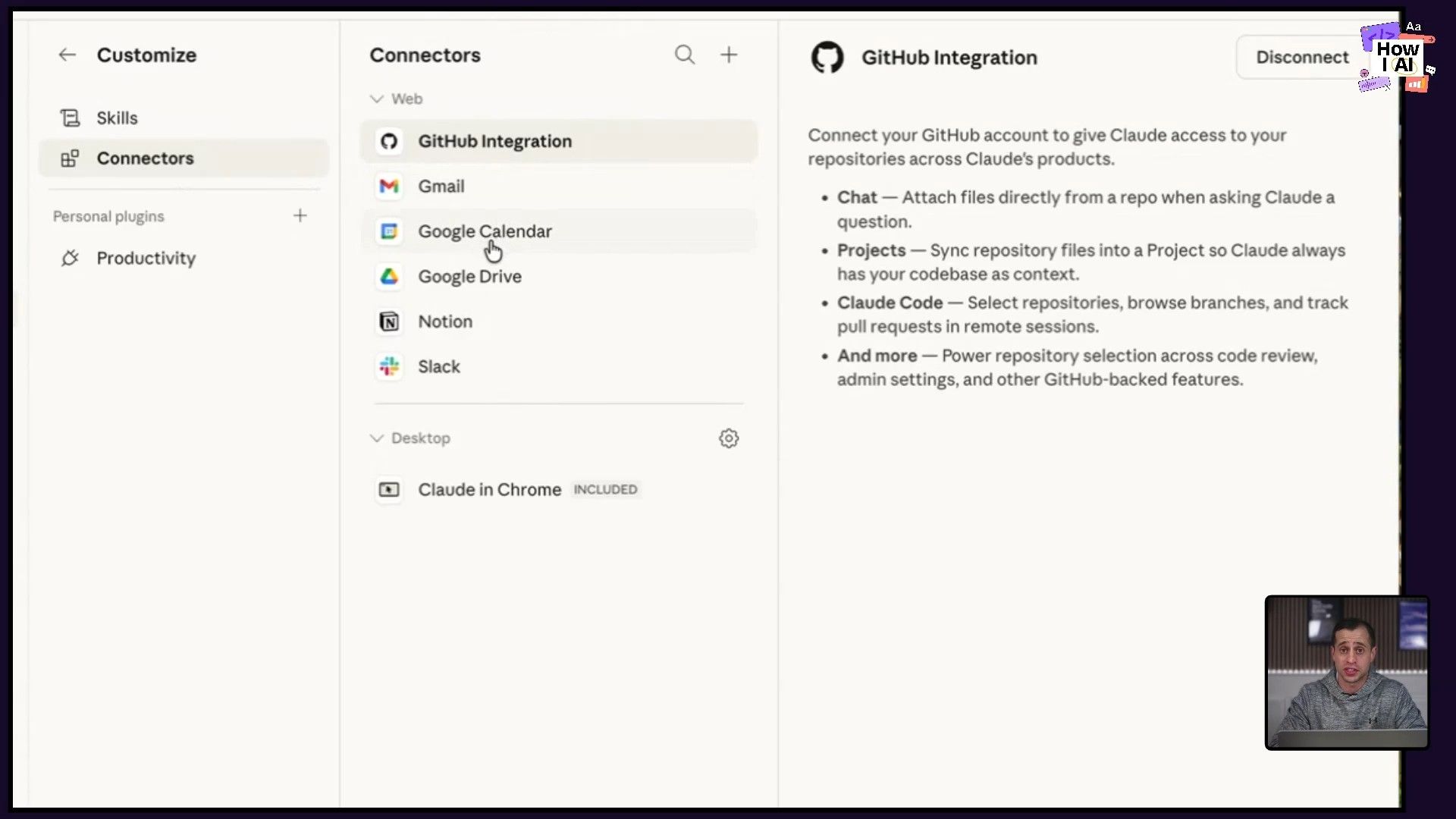Click the large GitHub logo in details header
The height and width of the screenshot is (819, 1456).
[827, 58]
